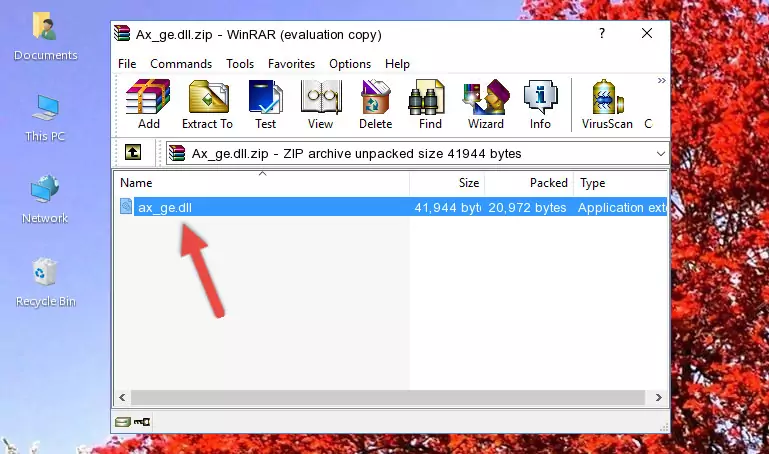The width and height of the screenshot is (769, 454).
Task: Click the 20,972 bytes packed cell
Action: (x=527, y=208)
